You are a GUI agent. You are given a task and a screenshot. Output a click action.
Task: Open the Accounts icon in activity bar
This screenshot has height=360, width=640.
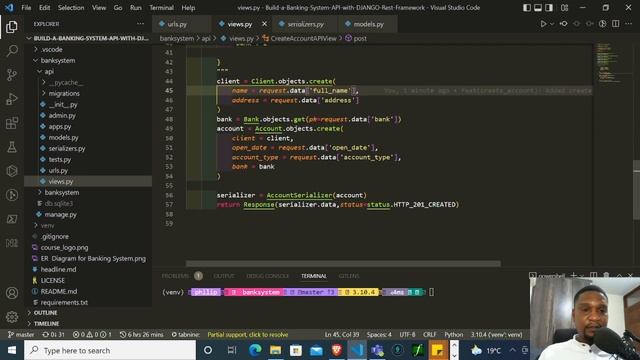(x=12, y=293)
